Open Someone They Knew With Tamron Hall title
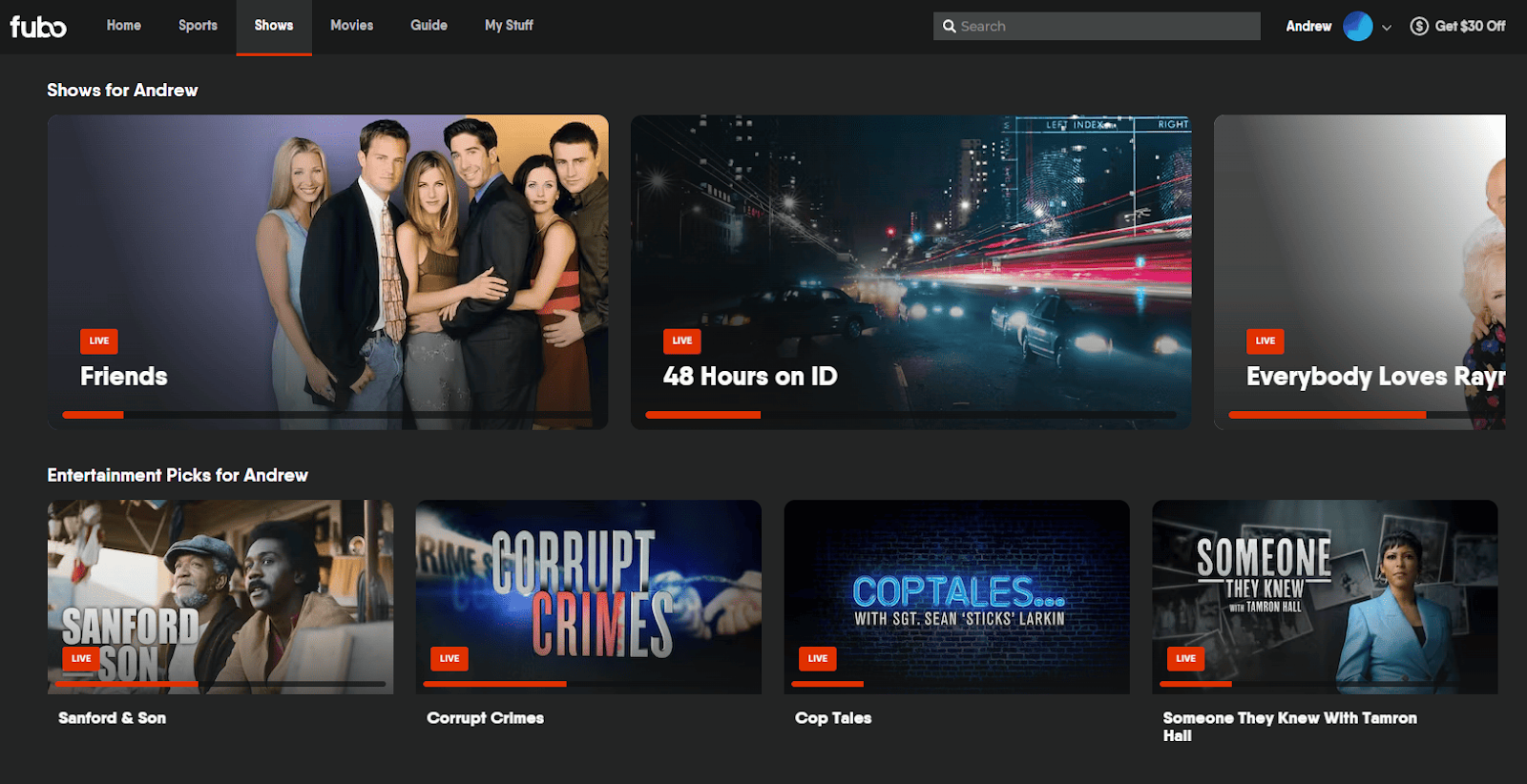 coord(1289,727)
